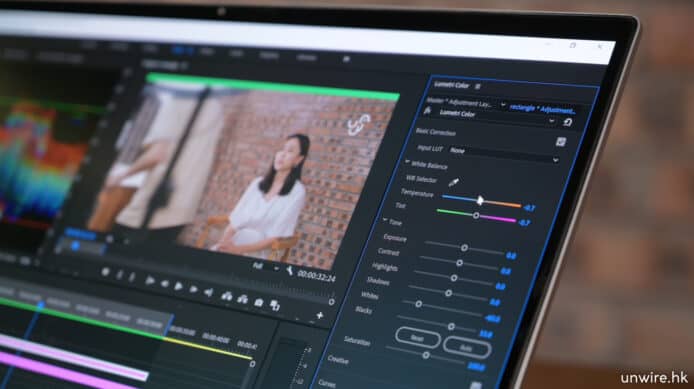Click the timeline horizontal zoom scroll handle
The image size is (694, 389).
[252, 364]
